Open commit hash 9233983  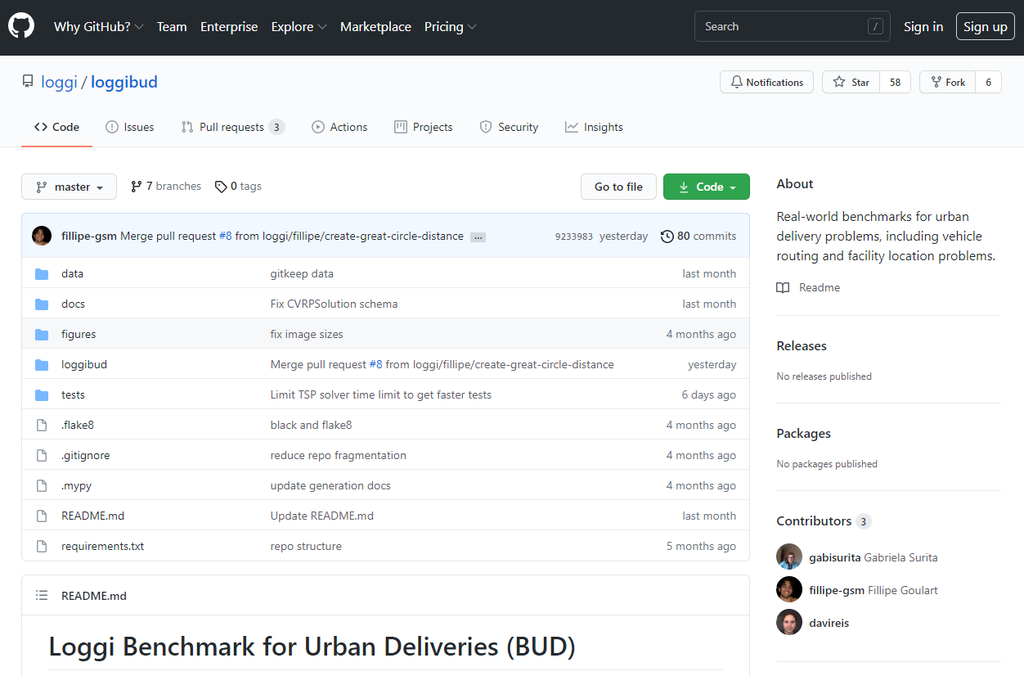tap(573, 236)
